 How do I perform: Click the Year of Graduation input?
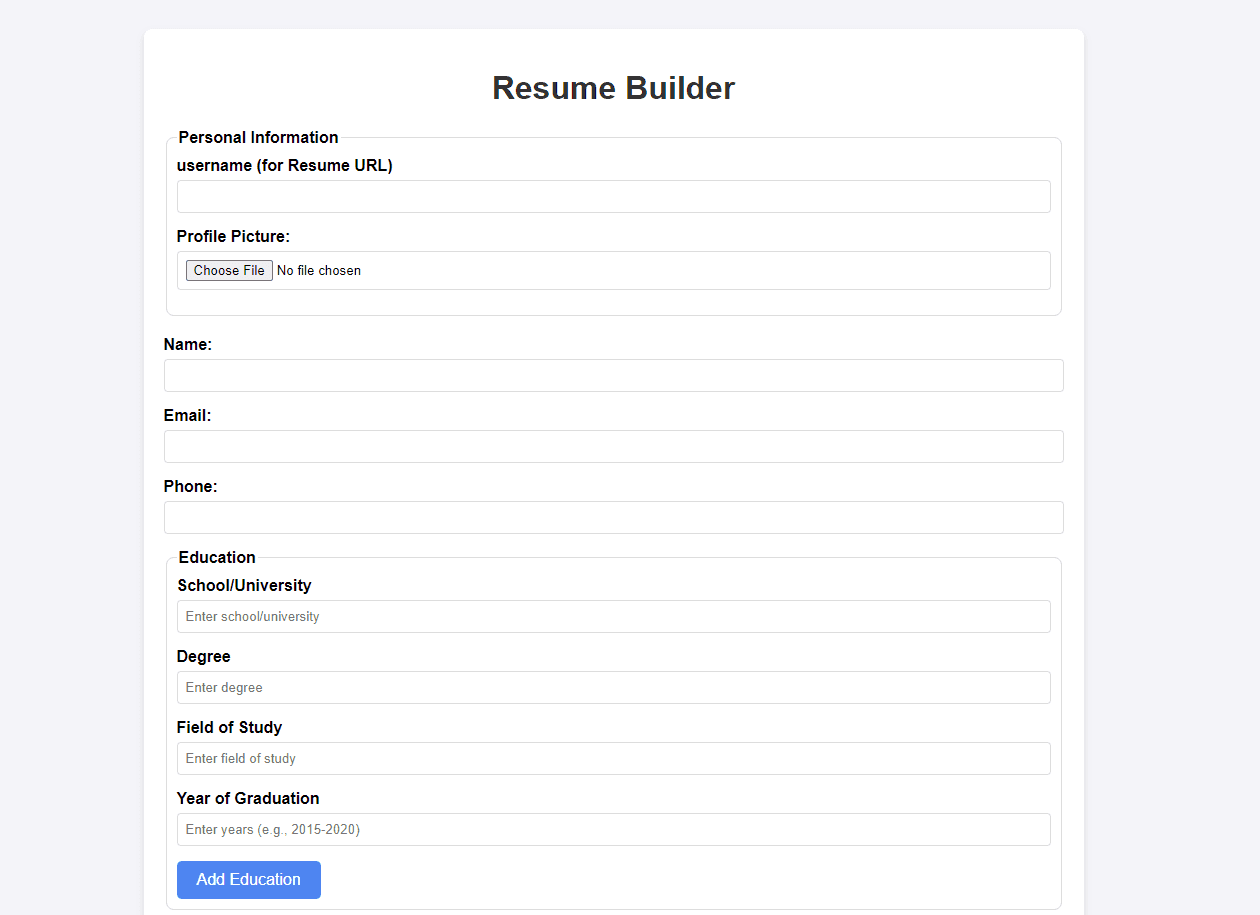(x=613, y=829)
